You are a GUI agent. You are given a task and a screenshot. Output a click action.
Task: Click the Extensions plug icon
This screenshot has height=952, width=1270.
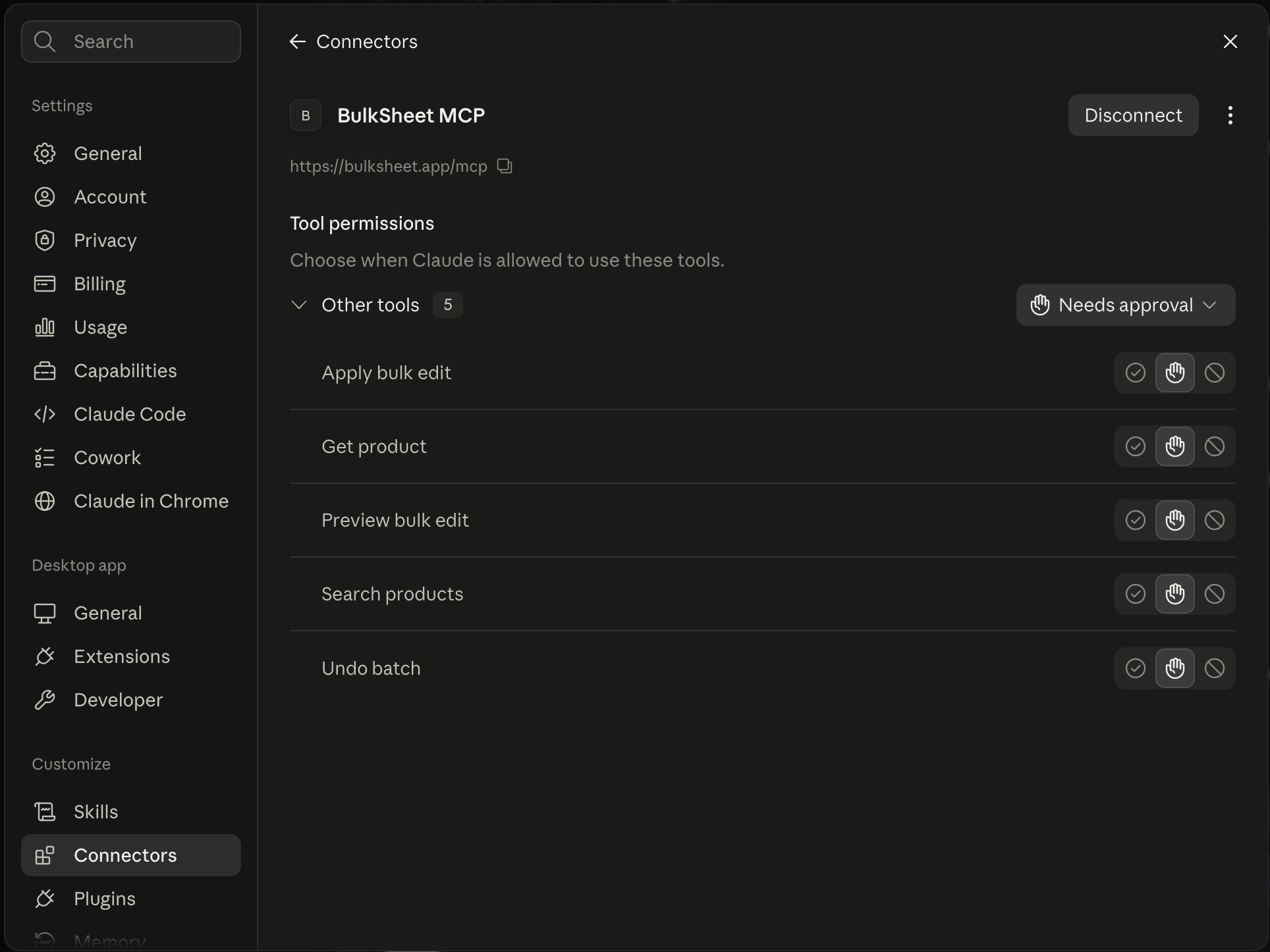click(x=45, y=656)
